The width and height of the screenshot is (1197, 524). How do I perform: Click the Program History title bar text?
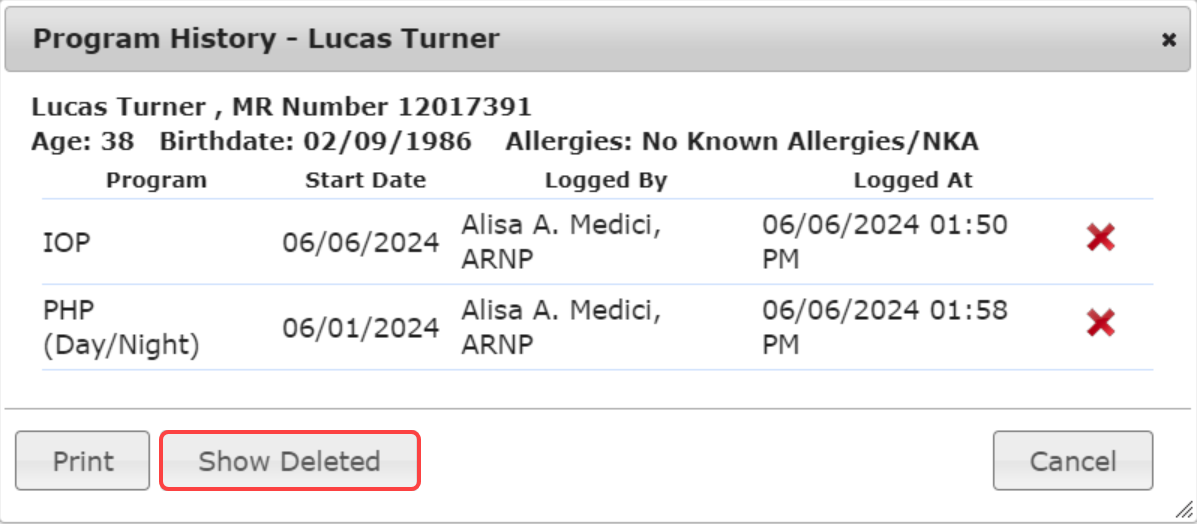point(266,40)
